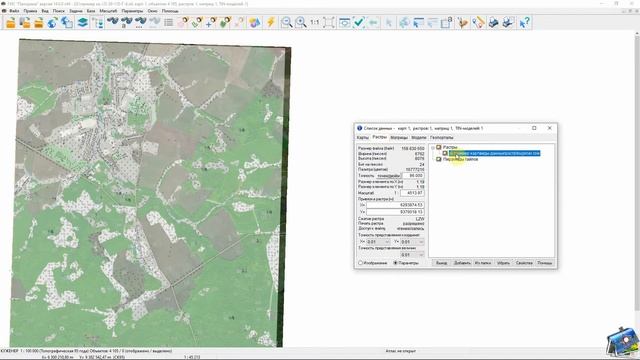The width and height of the screenshot is (640, 360).
Task: Click the ruler measurement tool icon
Action: 478,22
